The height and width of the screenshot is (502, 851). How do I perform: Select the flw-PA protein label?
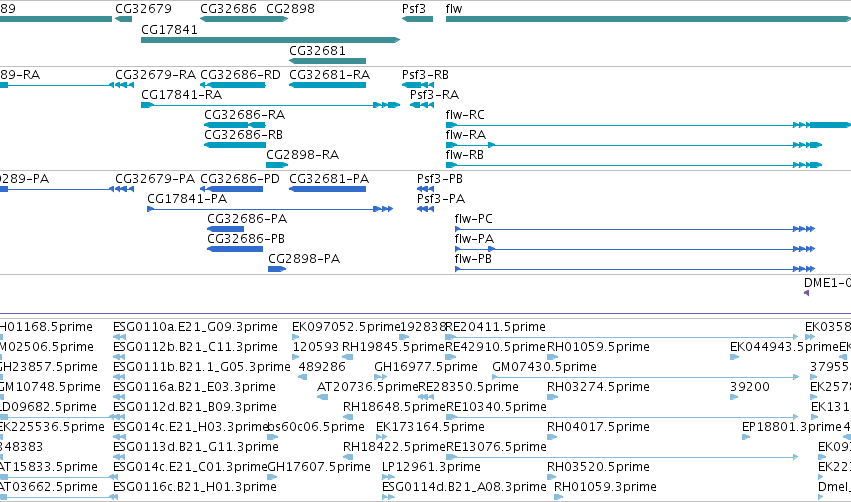click(x=474, y=239)
